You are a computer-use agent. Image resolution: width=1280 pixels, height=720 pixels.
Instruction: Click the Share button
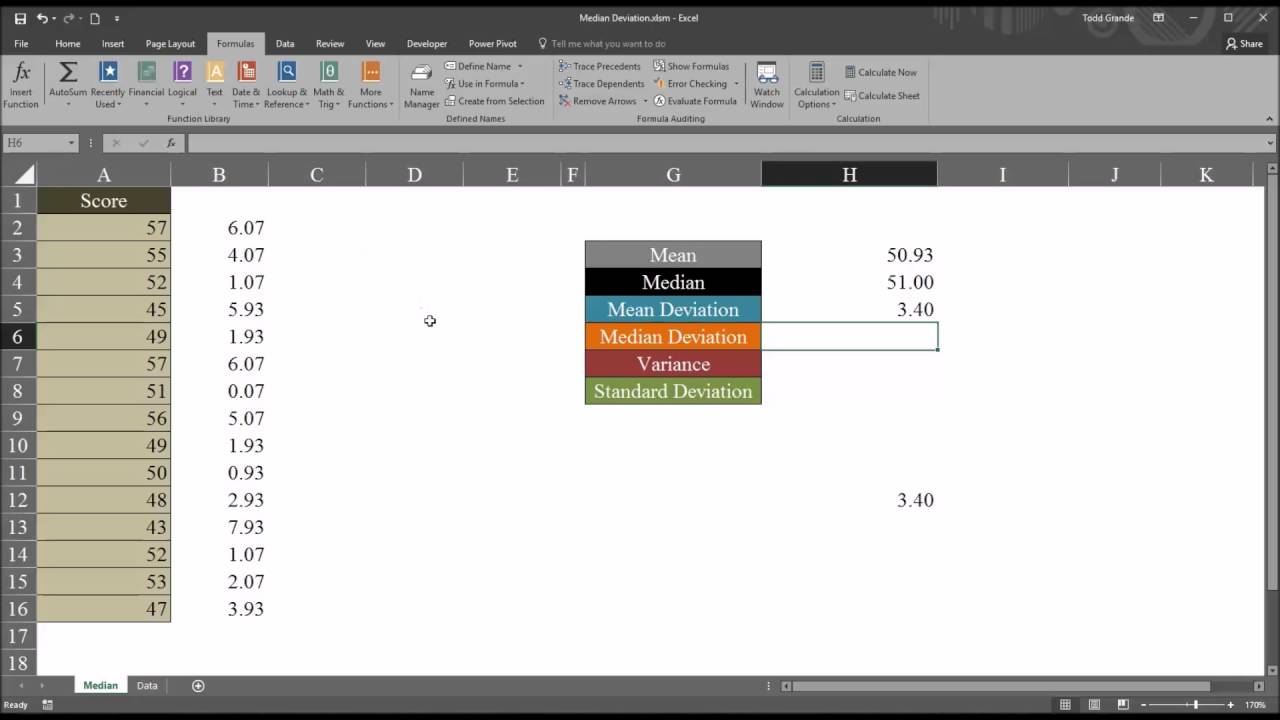point(1244,44)
